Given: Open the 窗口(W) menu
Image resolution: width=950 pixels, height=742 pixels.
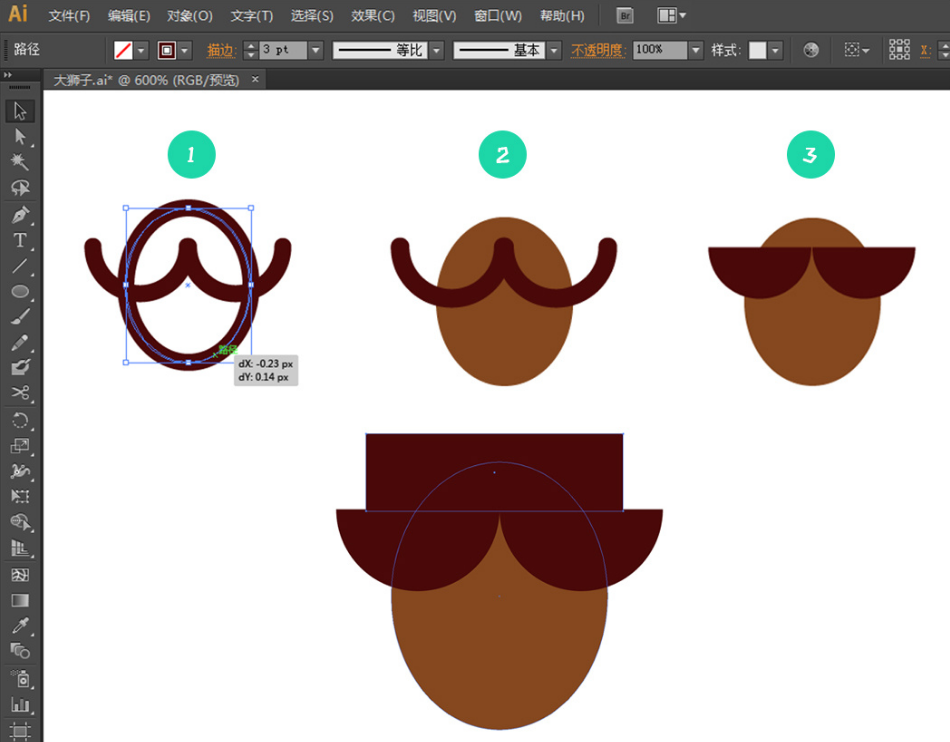Looking at the screenshot, I should (498, 16).
